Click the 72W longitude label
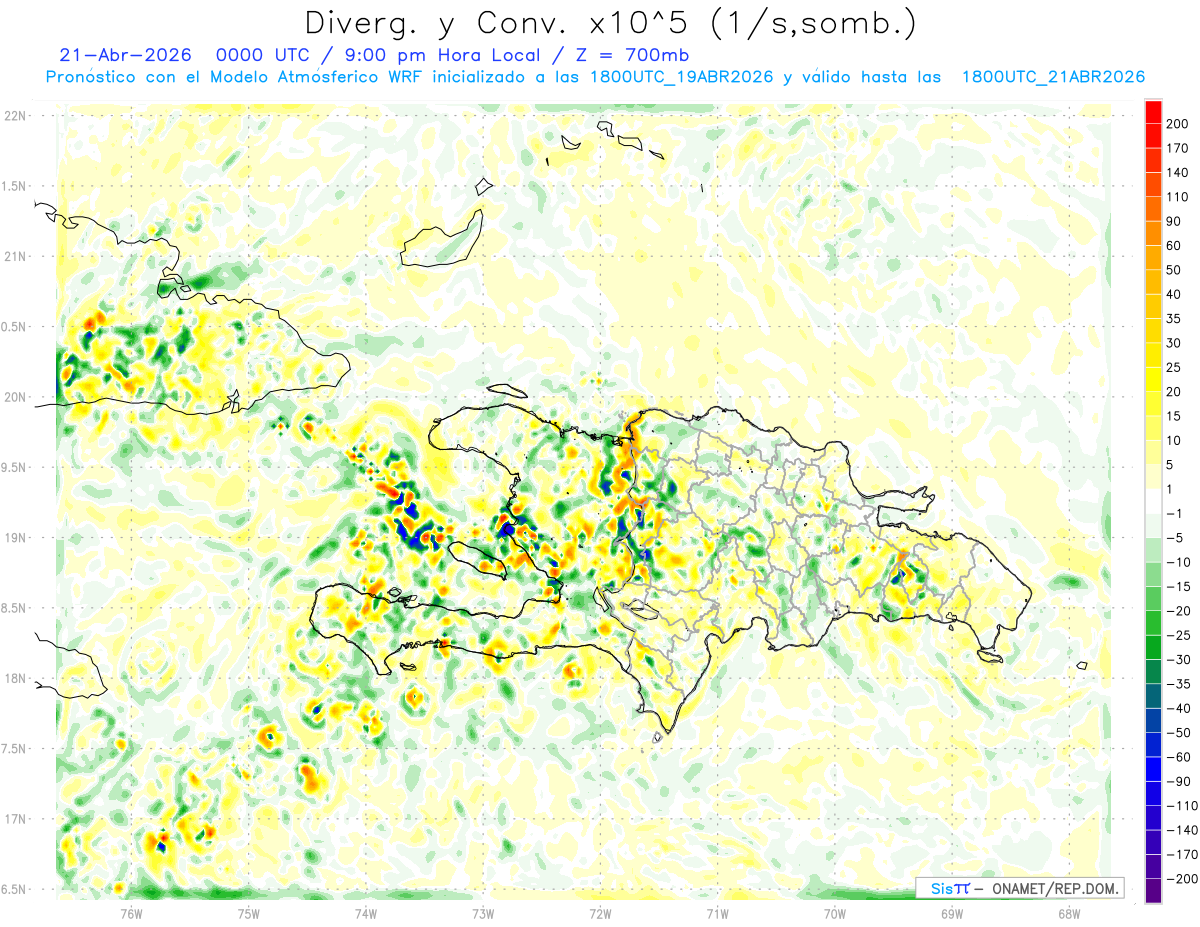The height and width of the screenshot is (927, 1200). click(x=600, y=913)
